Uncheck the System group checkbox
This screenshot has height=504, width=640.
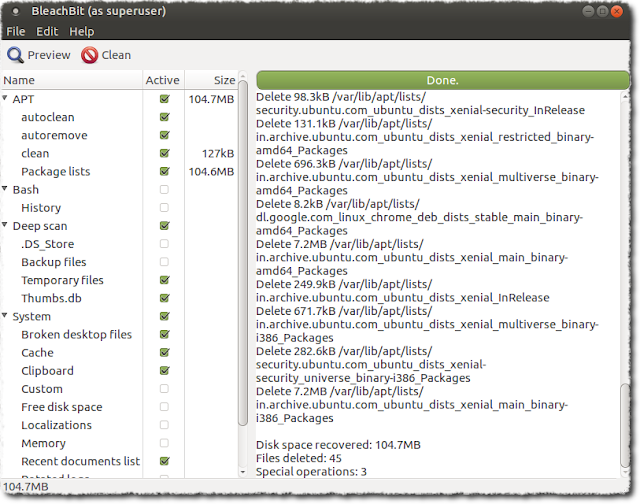(164, 316)
